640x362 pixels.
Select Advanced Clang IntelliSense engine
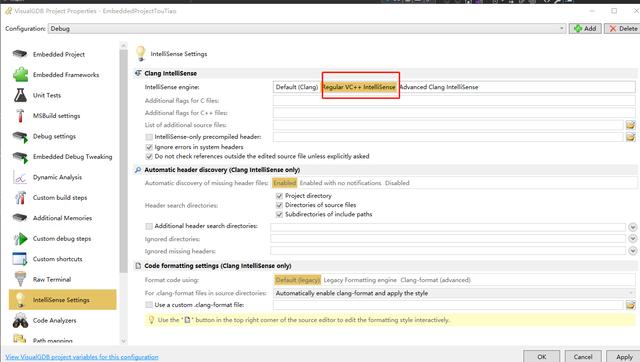(x=439, y=87)
